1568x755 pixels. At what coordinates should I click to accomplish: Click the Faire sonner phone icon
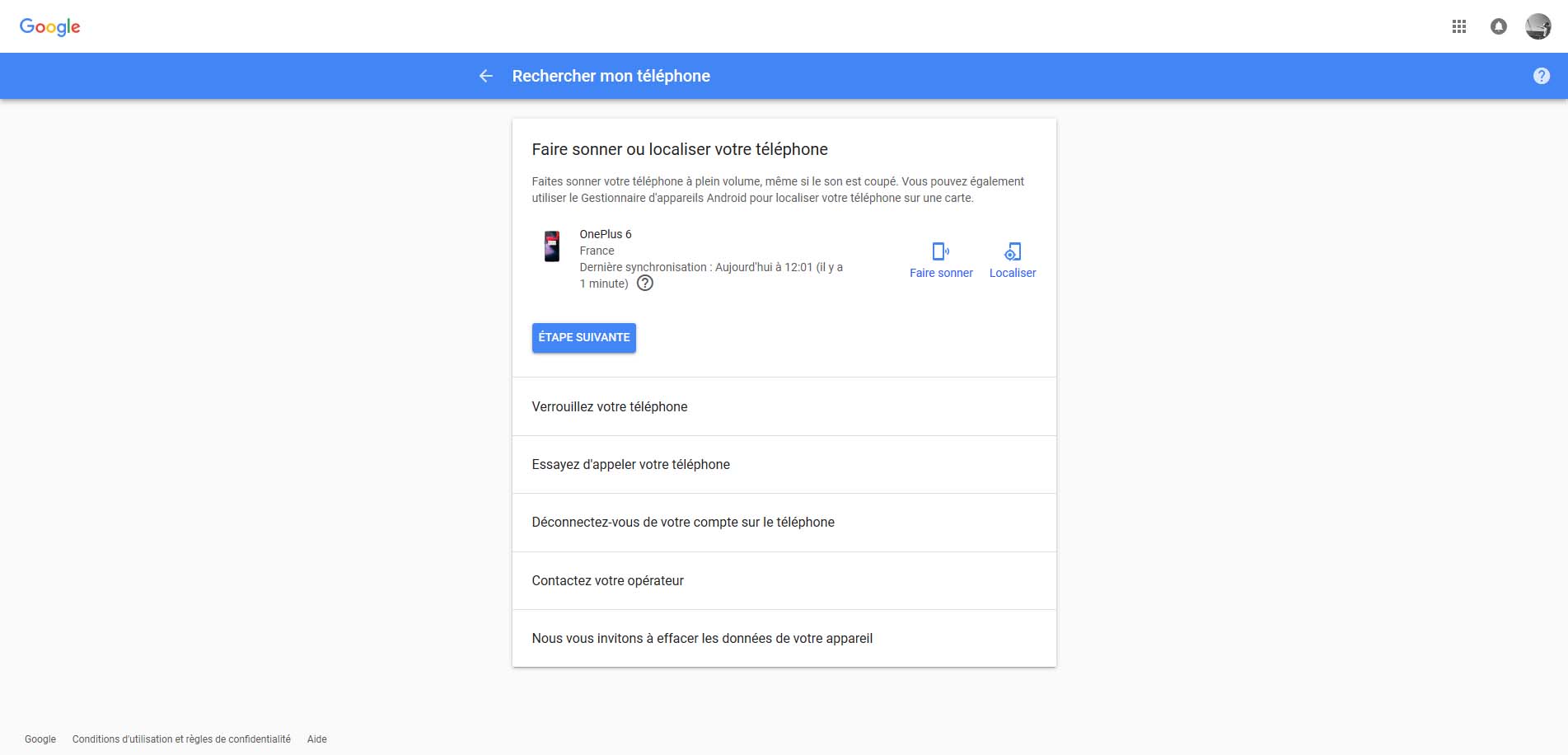[x=940, y=251]
